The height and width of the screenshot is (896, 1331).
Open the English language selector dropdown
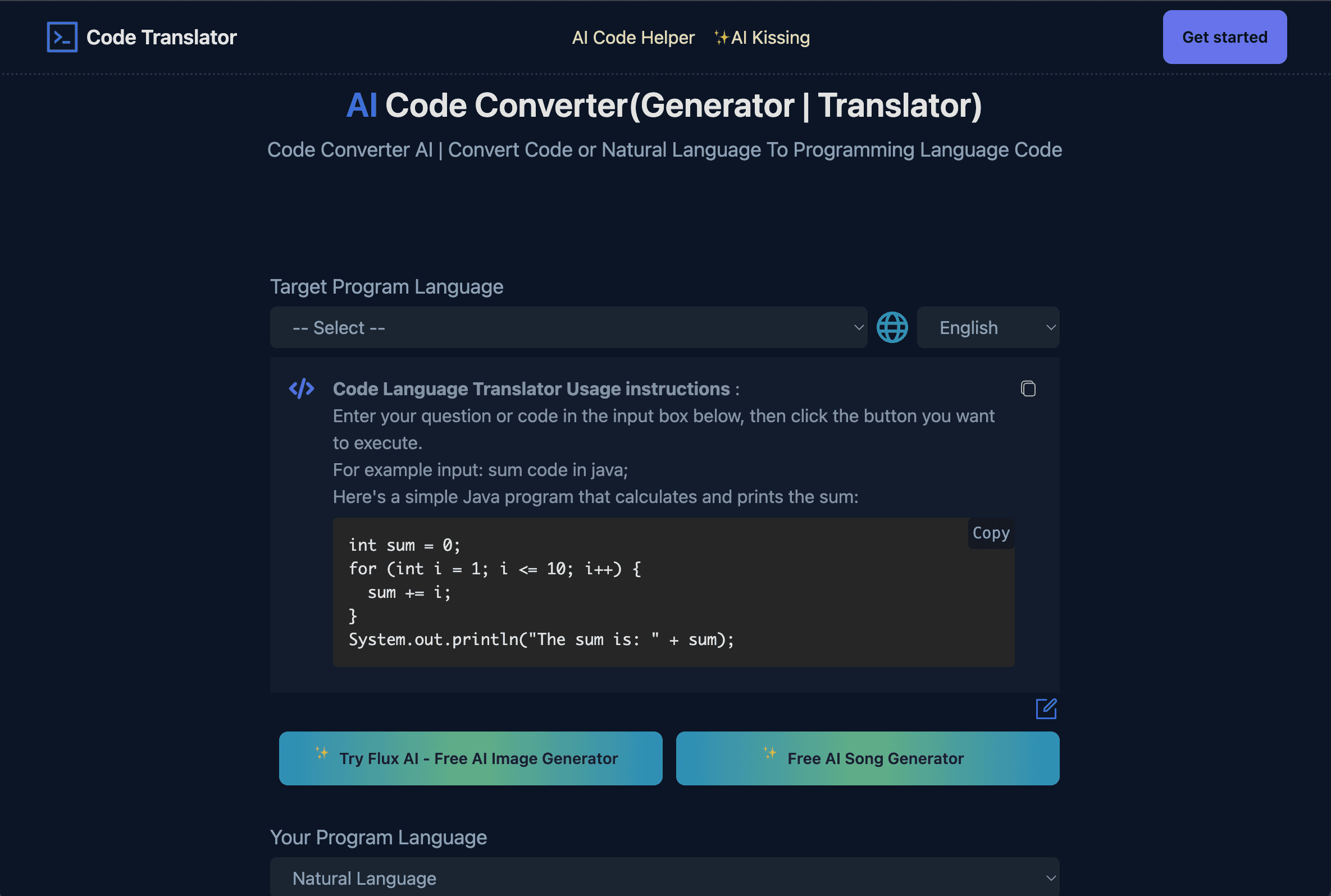pyautogui.click(x=989, y=326)
